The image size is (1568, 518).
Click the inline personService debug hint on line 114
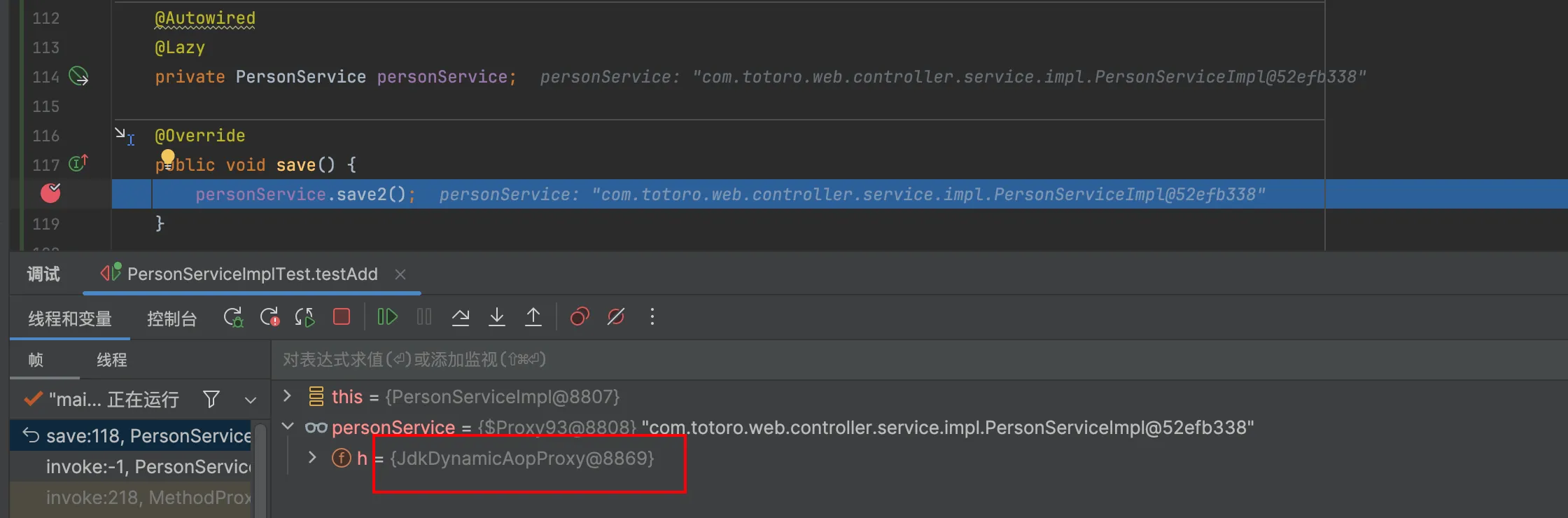tap(953, 77)
